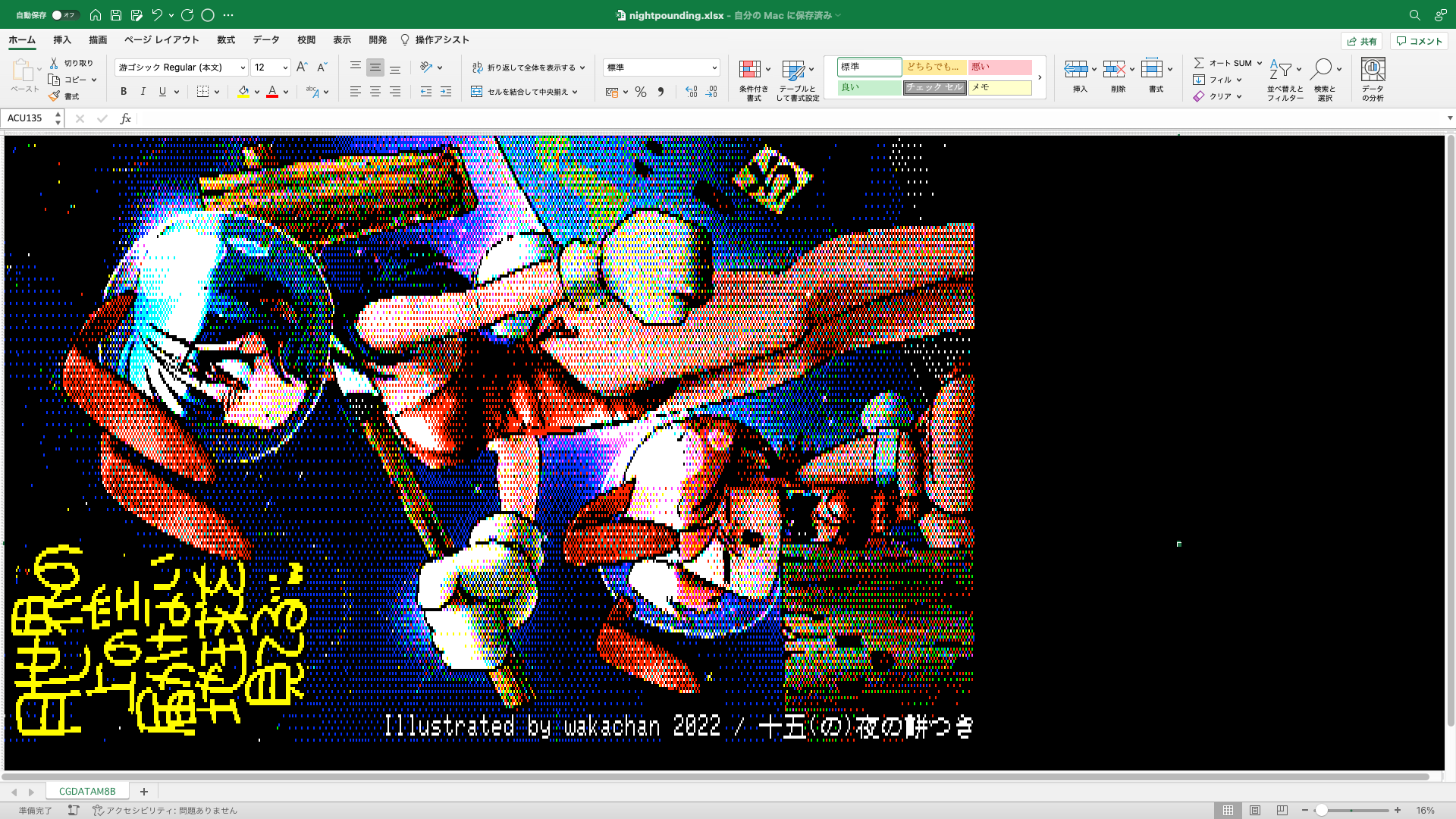Open the Review ribbon tab
The image size is (1456, 819).
[306, 40]
